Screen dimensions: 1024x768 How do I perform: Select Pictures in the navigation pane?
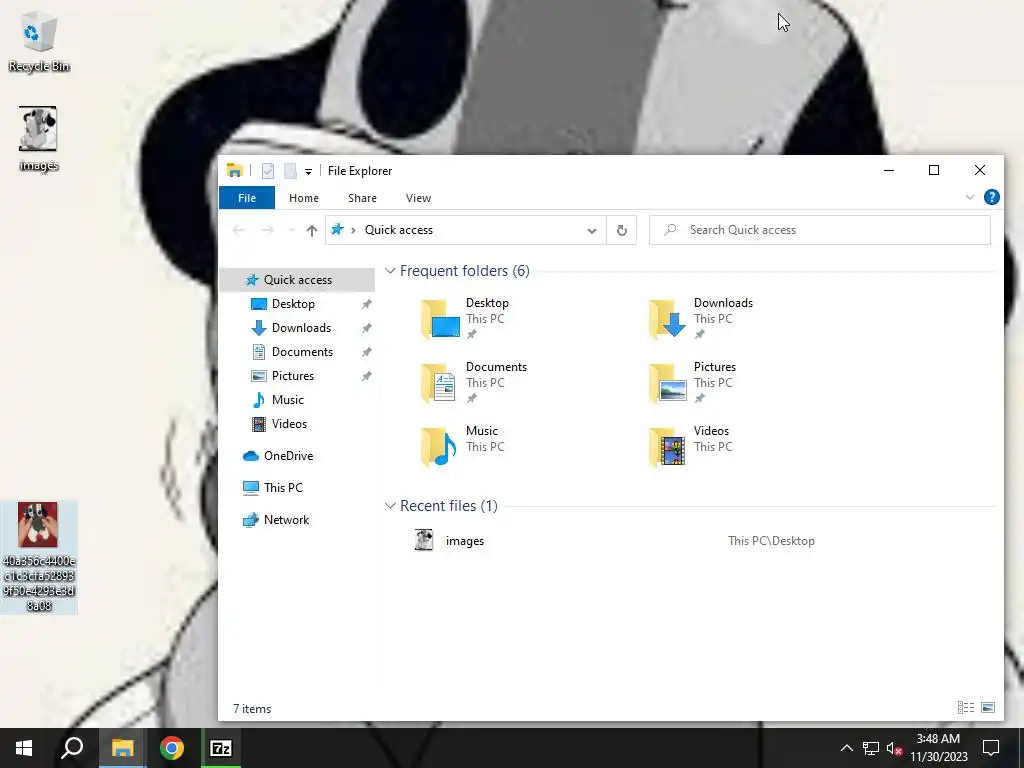[x=293, y=376]
